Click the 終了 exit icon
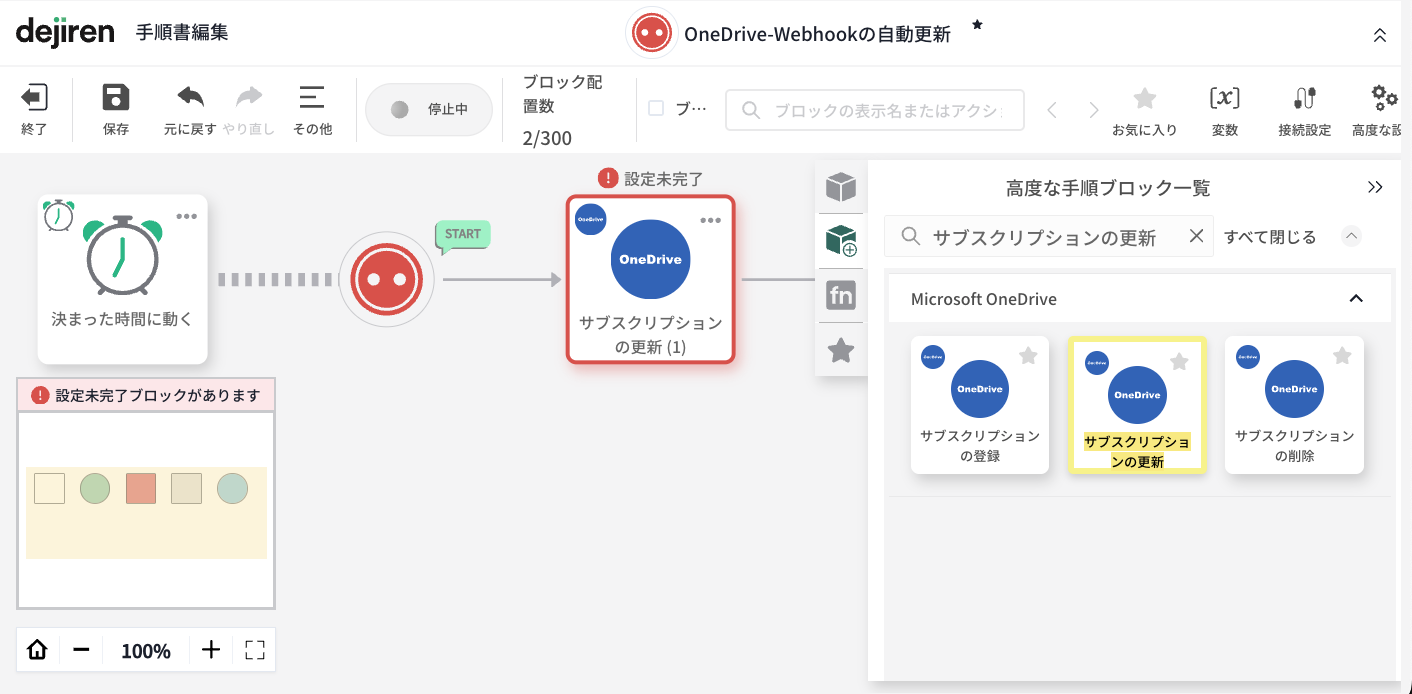The image size is (1412, 694). coord(34,98)
